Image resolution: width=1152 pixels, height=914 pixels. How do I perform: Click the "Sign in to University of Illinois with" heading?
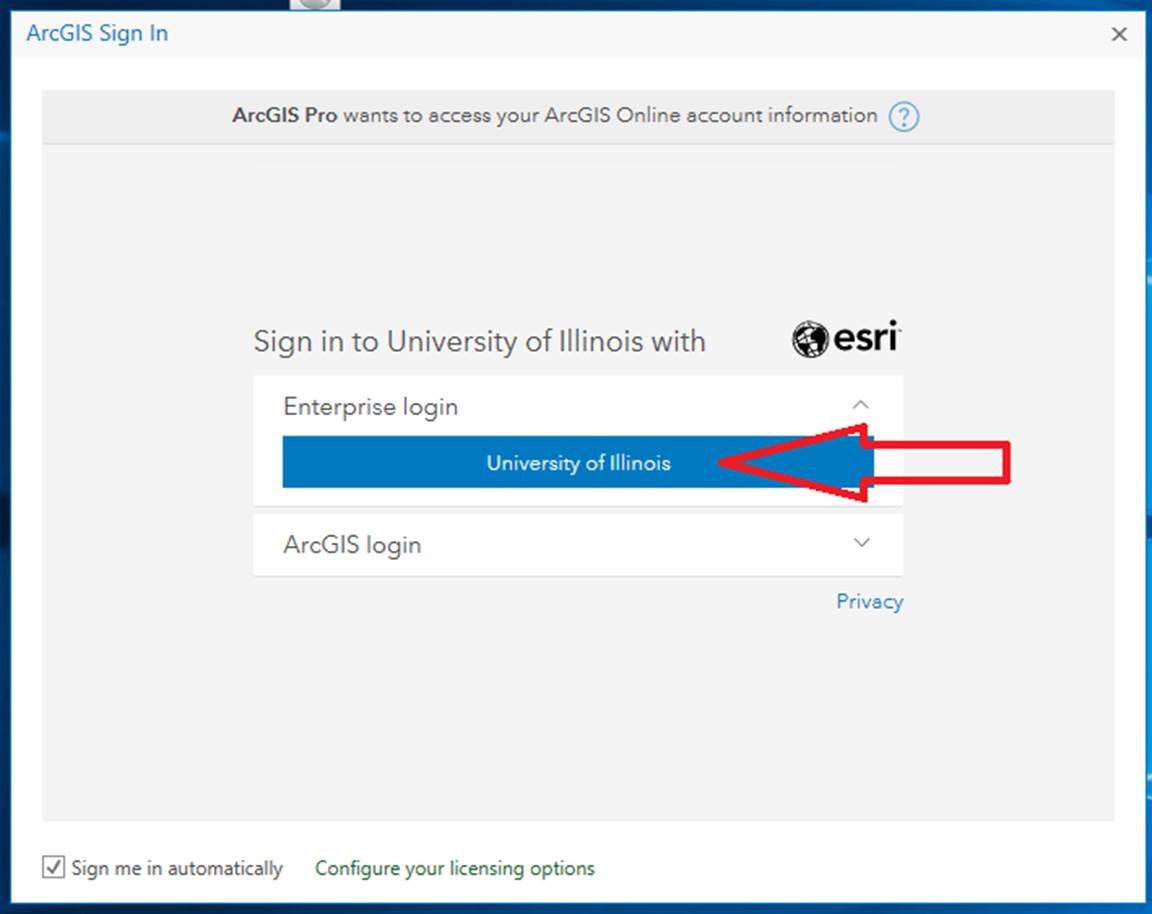pos(479,342)
